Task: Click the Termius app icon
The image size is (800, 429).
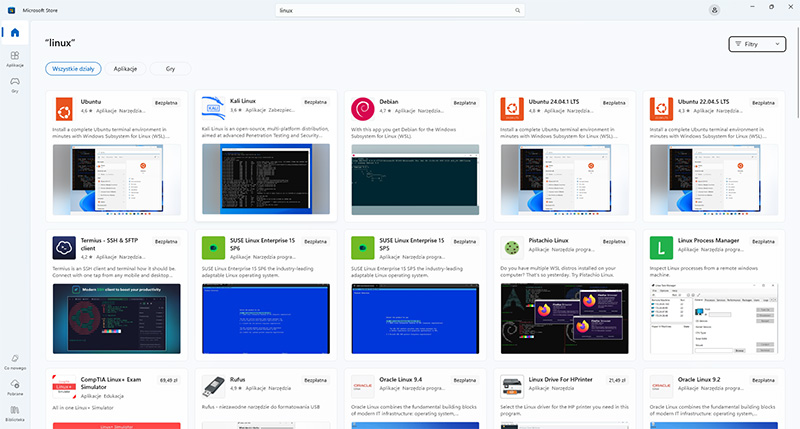Action: coord(64,248)
